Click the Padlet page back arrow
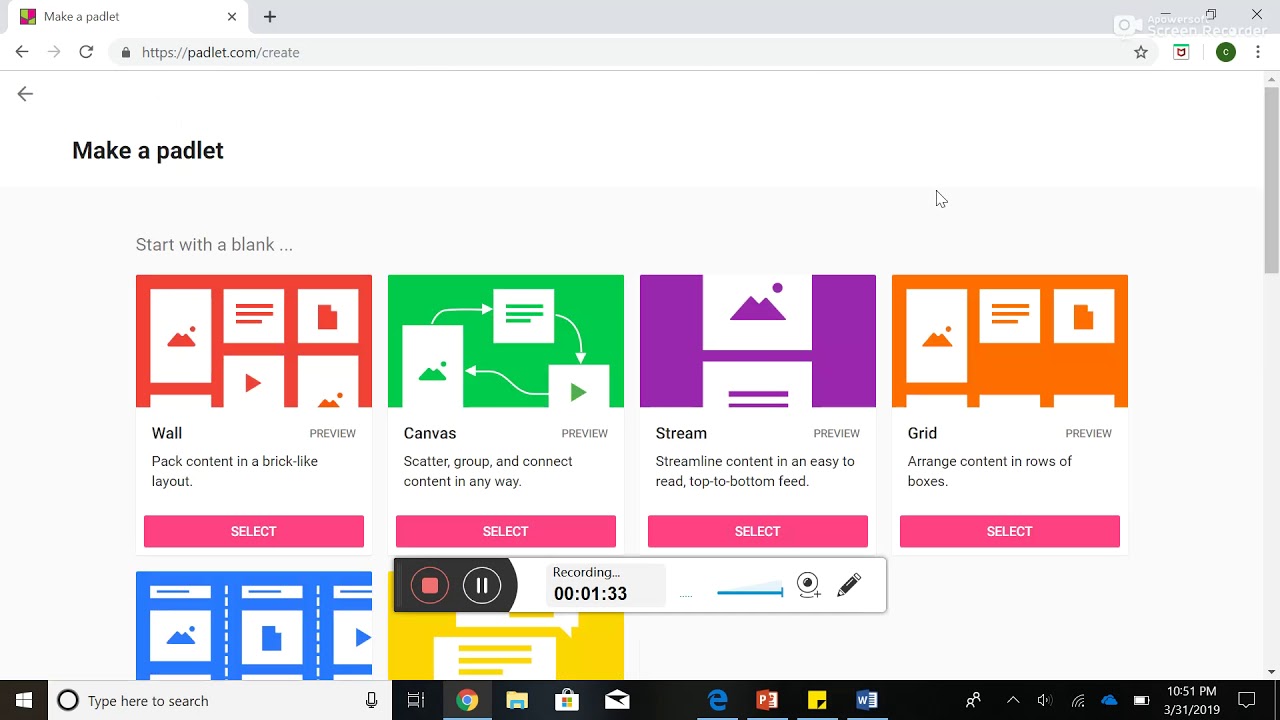Image resolution: width=1280 pixels, height=720 pixels. click(25, 94)
